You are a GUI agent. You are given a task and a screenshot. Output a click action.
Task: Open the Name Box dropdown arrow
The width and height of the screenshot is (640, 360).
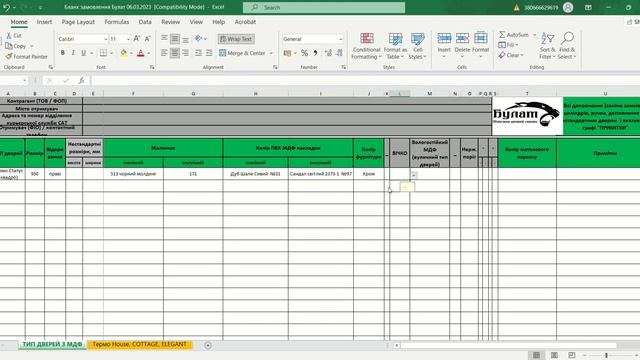tap(24, 80)
